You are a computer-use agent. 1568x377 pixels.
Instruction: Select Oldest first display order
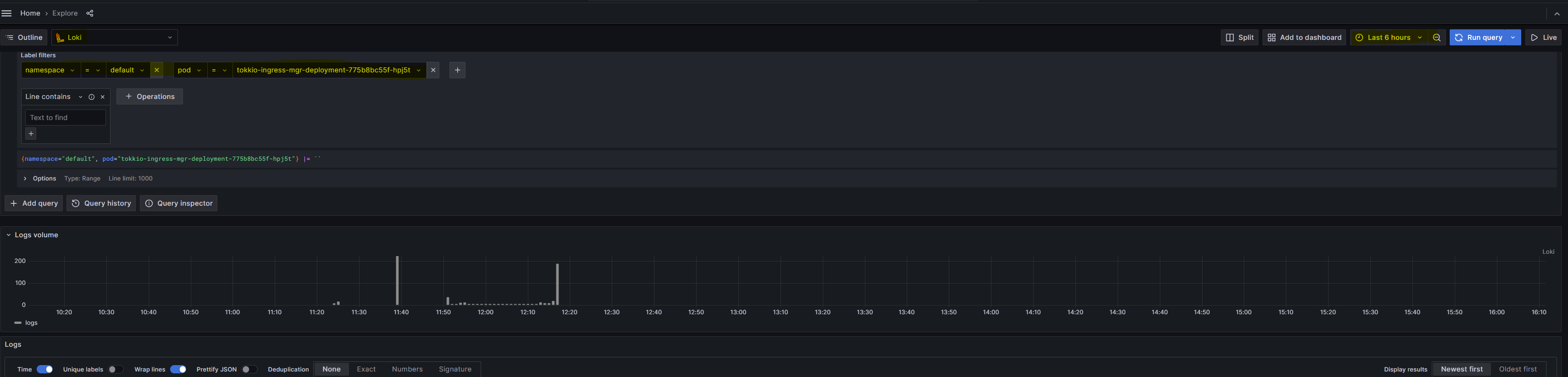pos(1518,370)
